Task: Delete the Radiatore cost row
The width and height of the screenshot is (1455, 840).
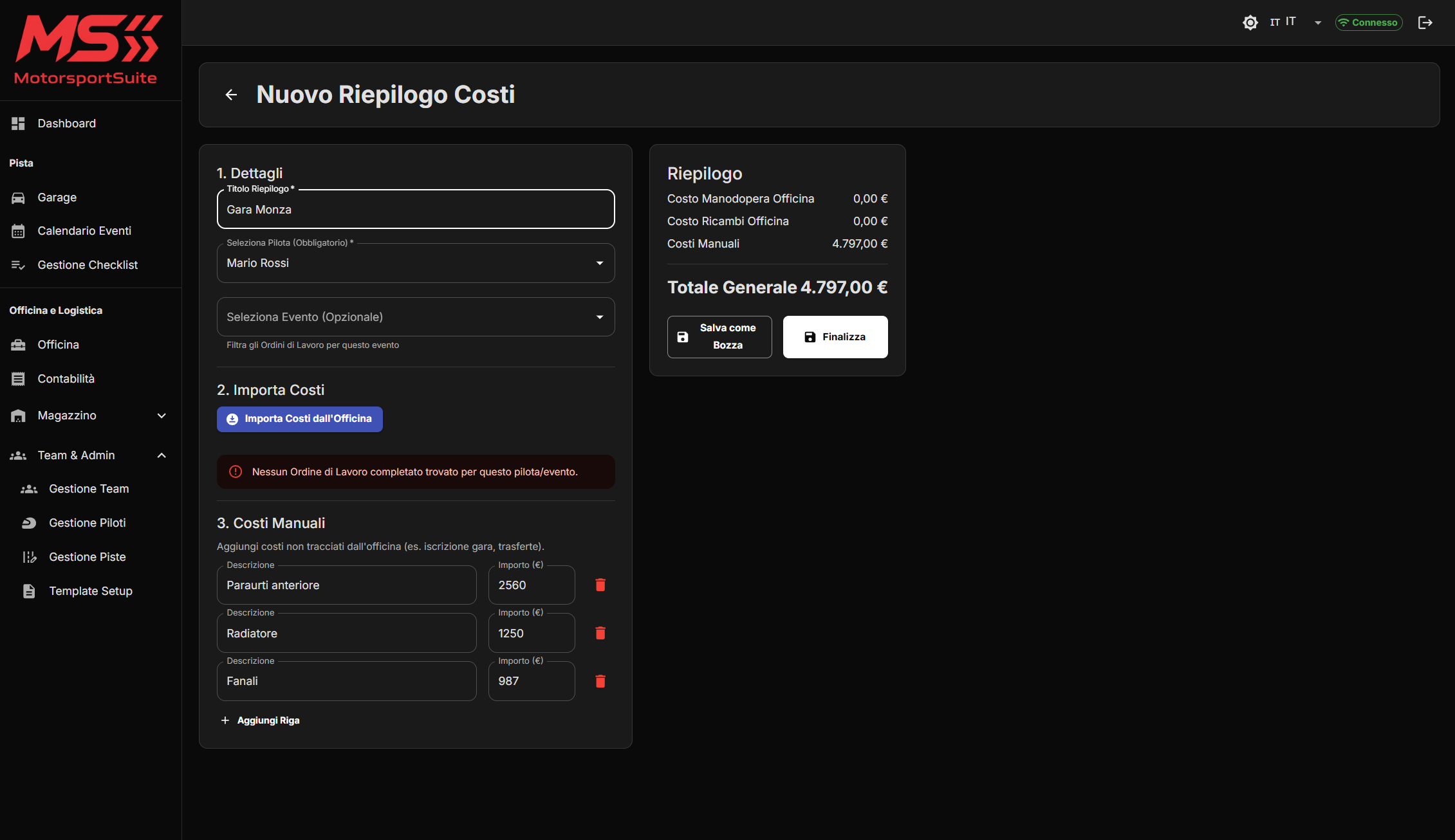Action: pos(600,633)
